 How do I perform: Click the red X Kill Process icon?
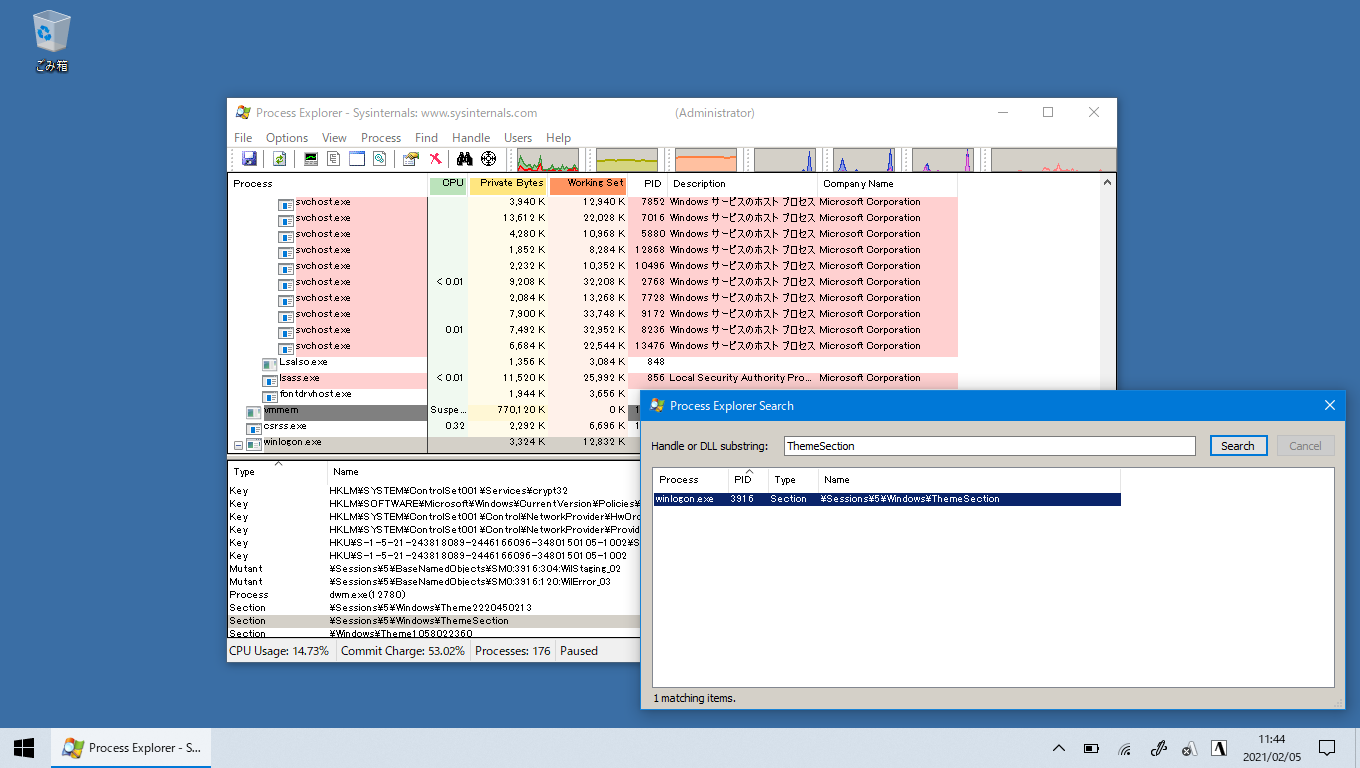[x=435, y=159]
